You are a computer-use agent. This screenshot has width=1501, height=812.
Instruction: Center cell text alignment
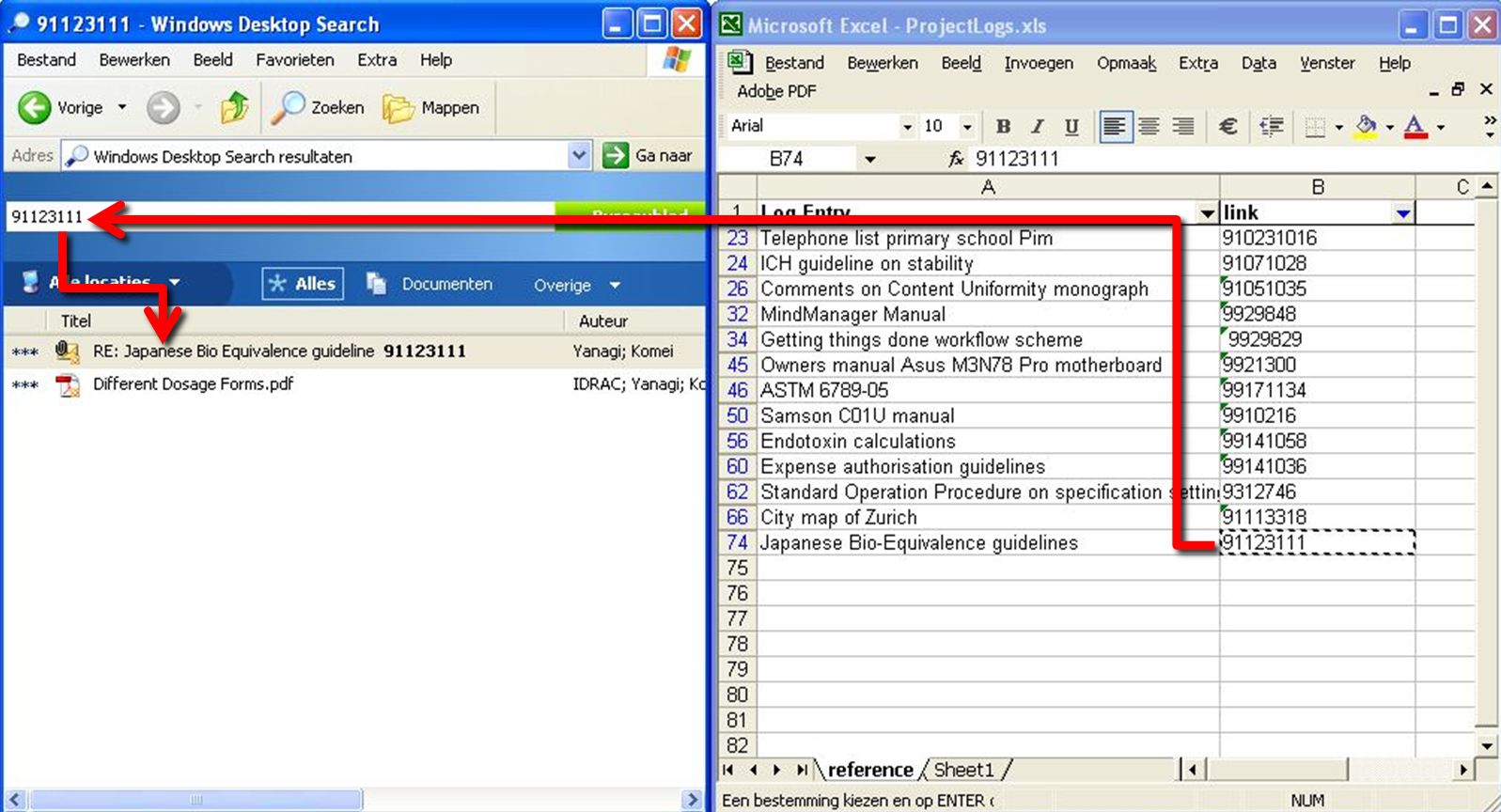point(1149,127)
